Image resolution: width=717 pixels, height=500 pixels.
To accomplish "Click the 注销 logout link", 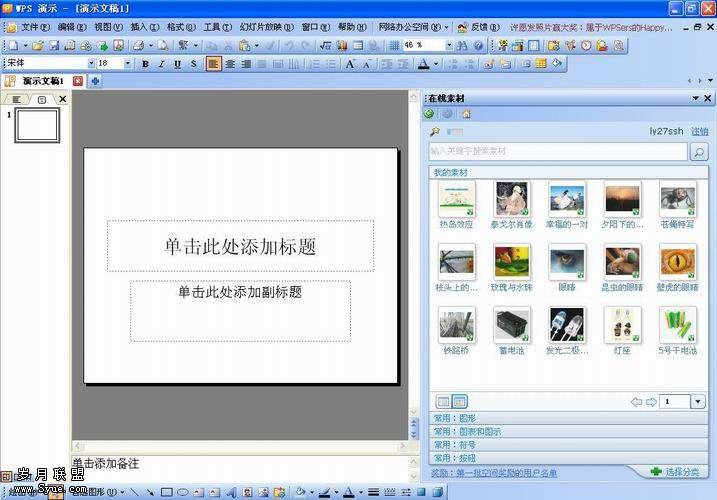I will click(x=699, y=131).
